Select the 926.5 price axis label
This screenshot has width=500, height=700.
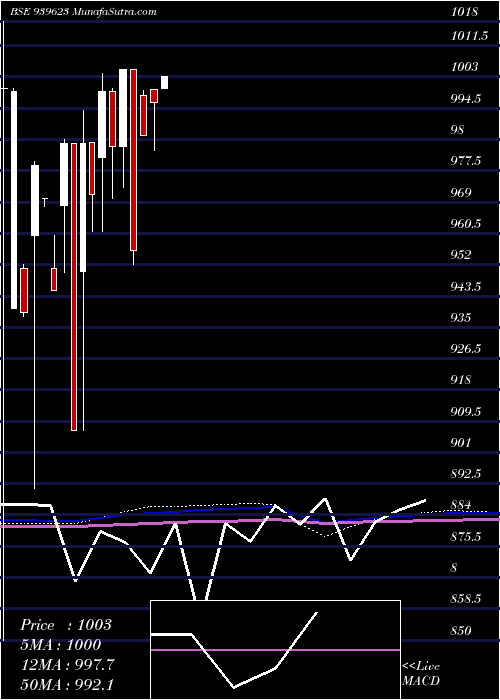(x=466, y=349)
